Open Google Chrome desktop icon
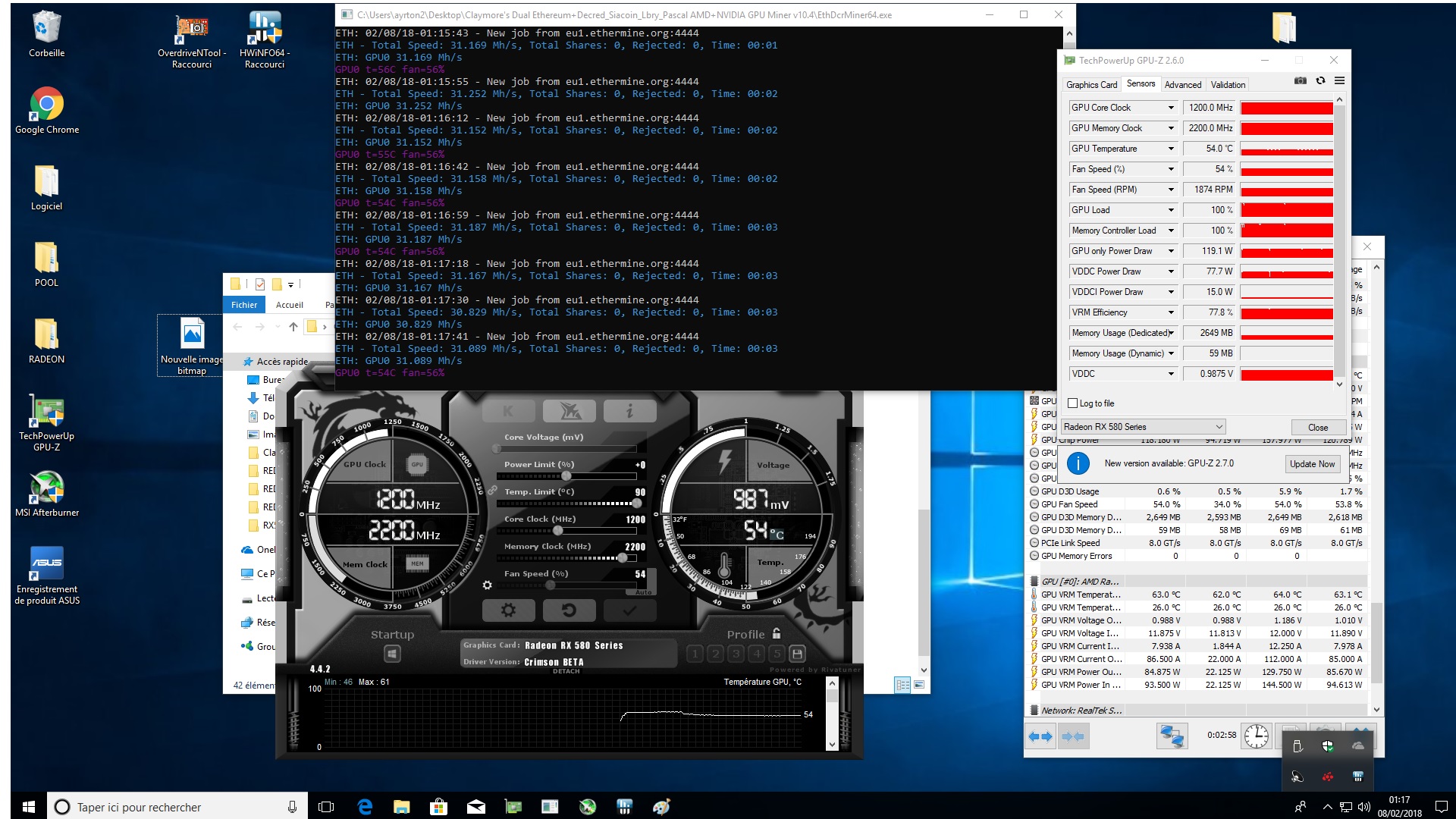This screenshot has height=819, width=1456. [47, 111]
